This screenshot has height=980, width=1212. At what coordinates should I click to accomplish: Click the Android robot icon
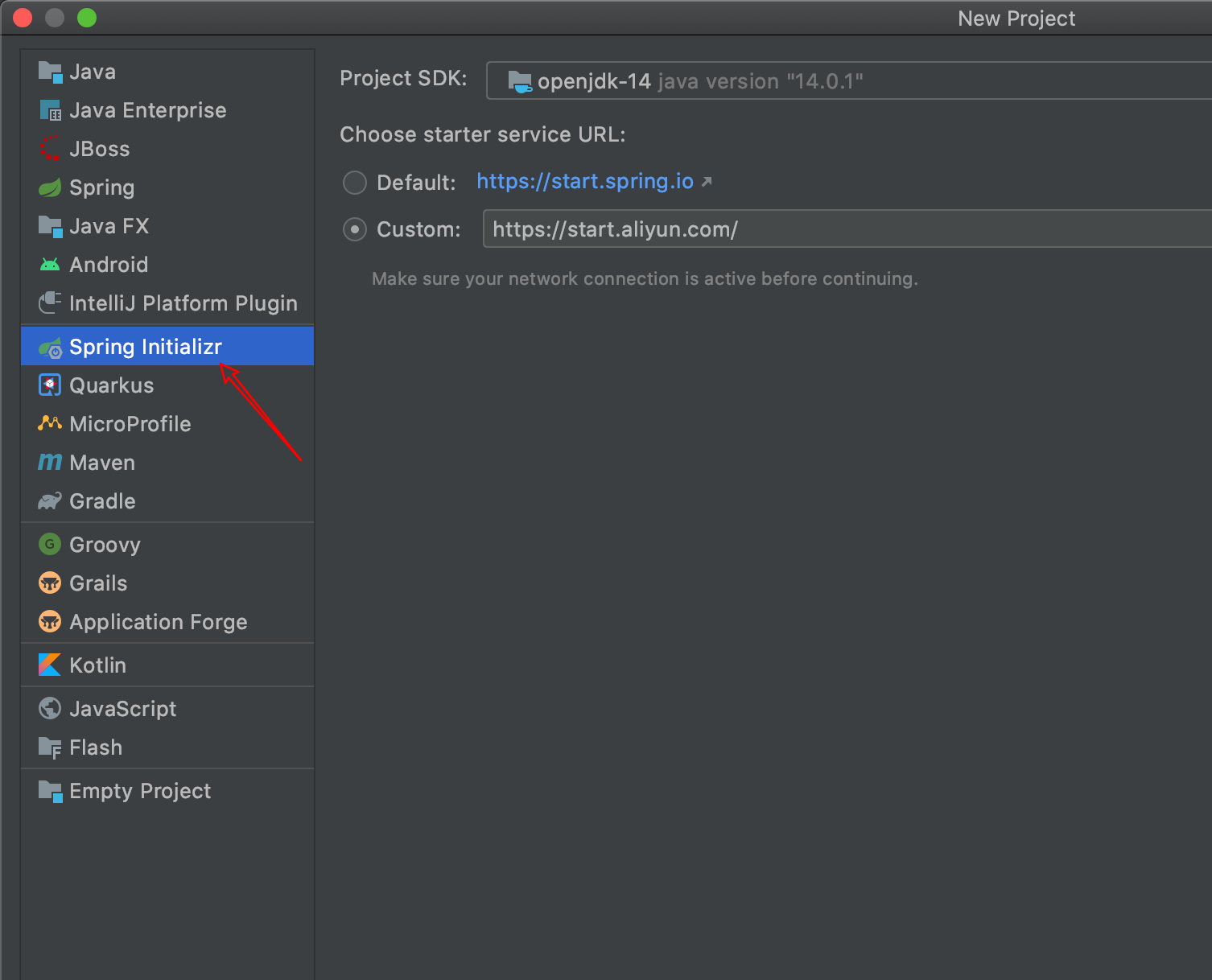[x=50, y=265]
